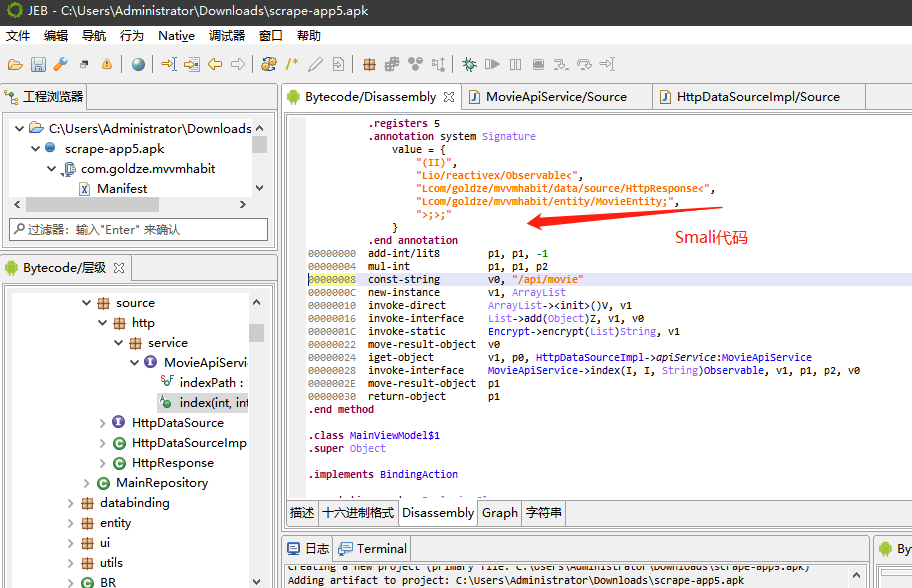The image size is (912, 588).
Task: Open the 编辑 menu
Action: [56, 35]
